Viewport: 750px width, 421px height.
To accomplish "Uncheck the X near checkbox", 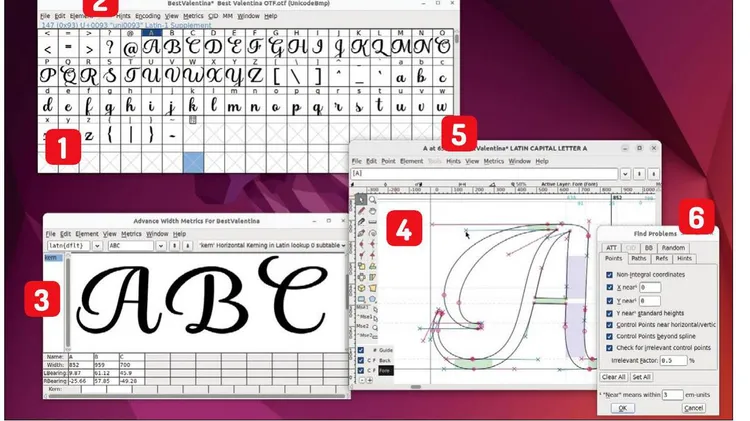I will [x=609, y=288].
